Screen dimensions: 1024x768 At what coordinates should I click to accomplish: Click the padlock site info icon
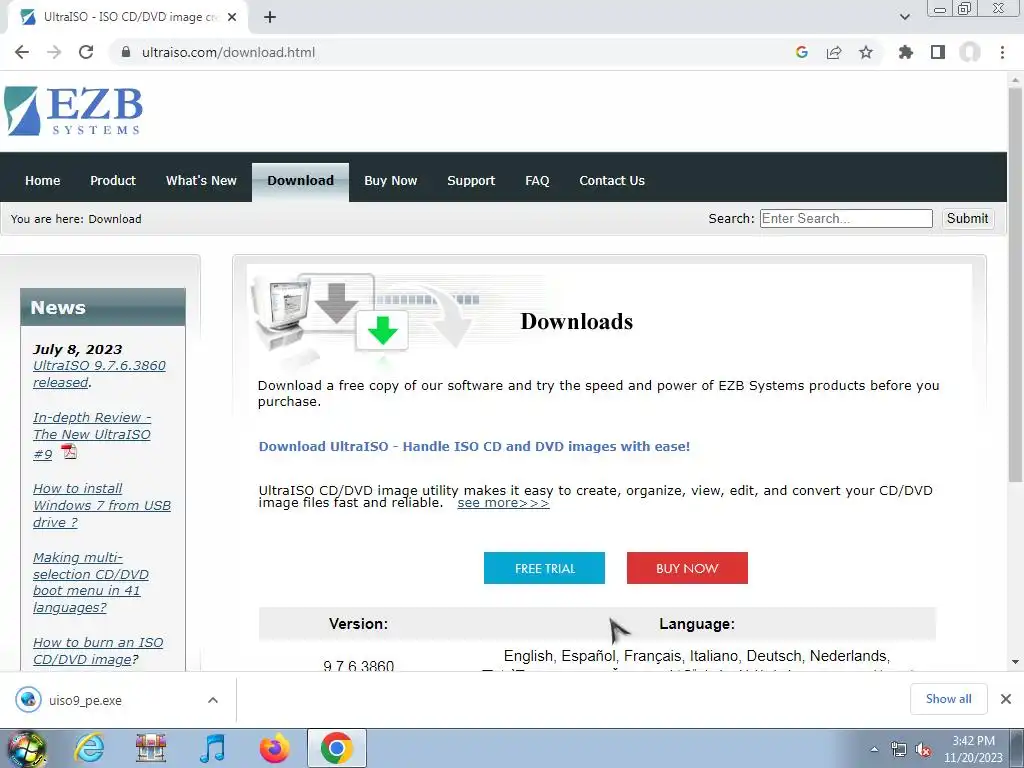coord(126,52)
